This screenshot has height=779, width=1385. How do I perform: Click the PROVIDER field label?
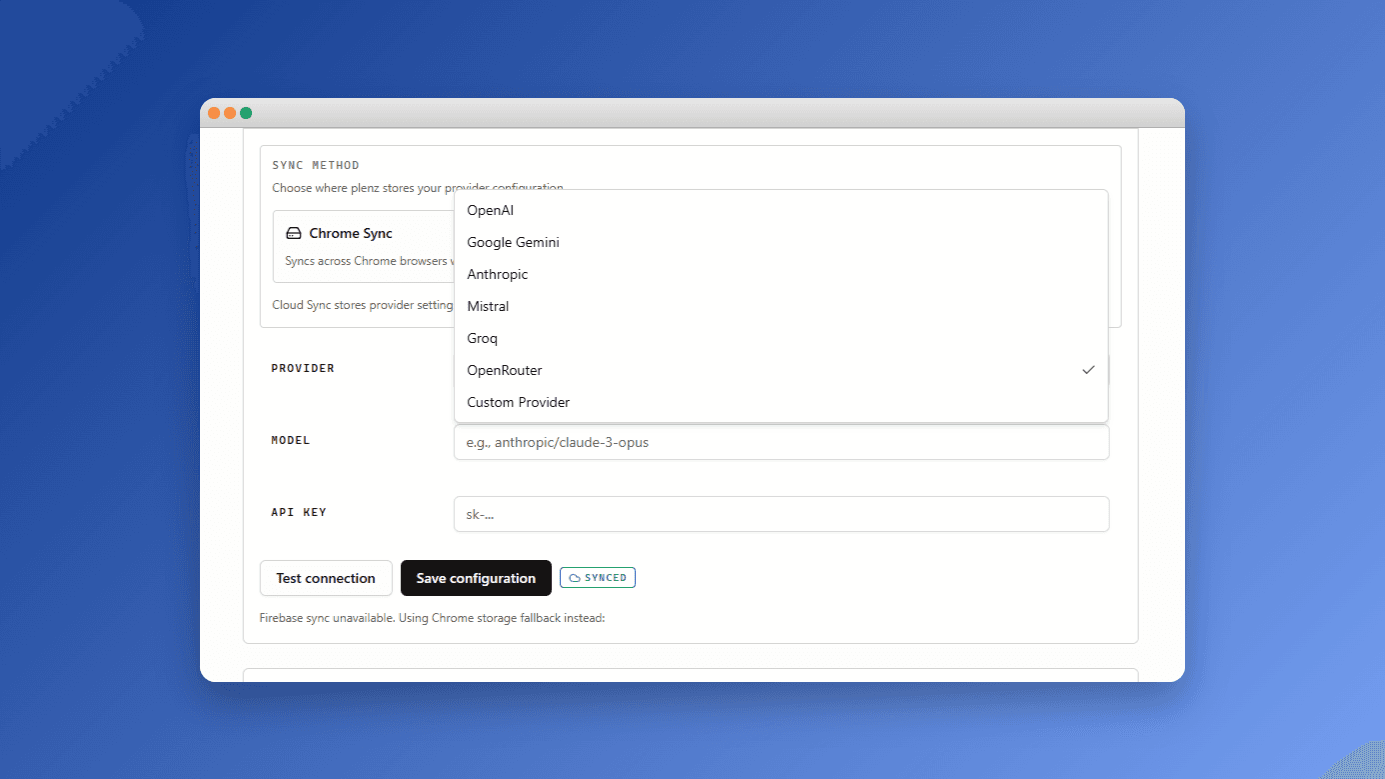[303, 368]
